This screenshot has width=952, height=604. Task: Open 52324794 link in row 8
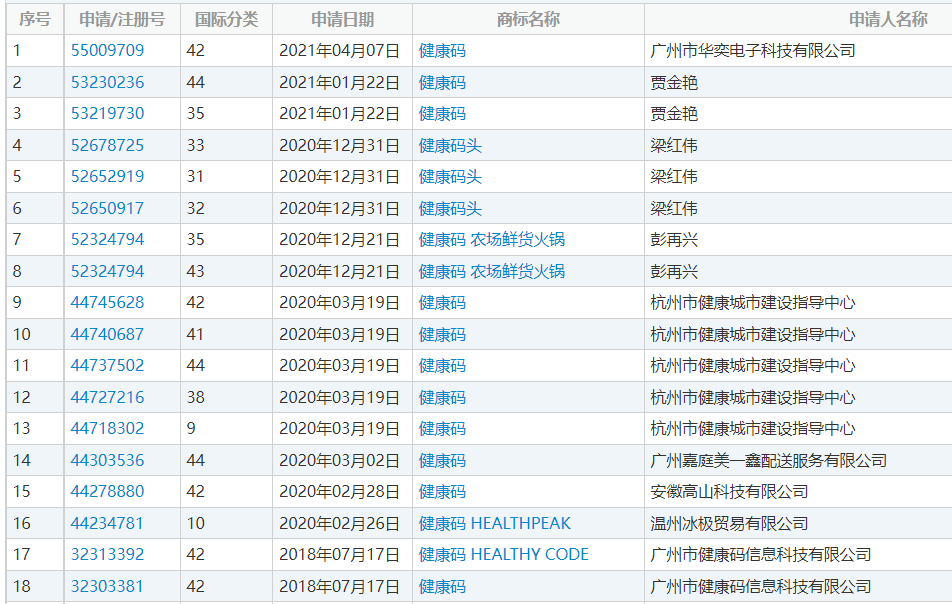(107, 271)
